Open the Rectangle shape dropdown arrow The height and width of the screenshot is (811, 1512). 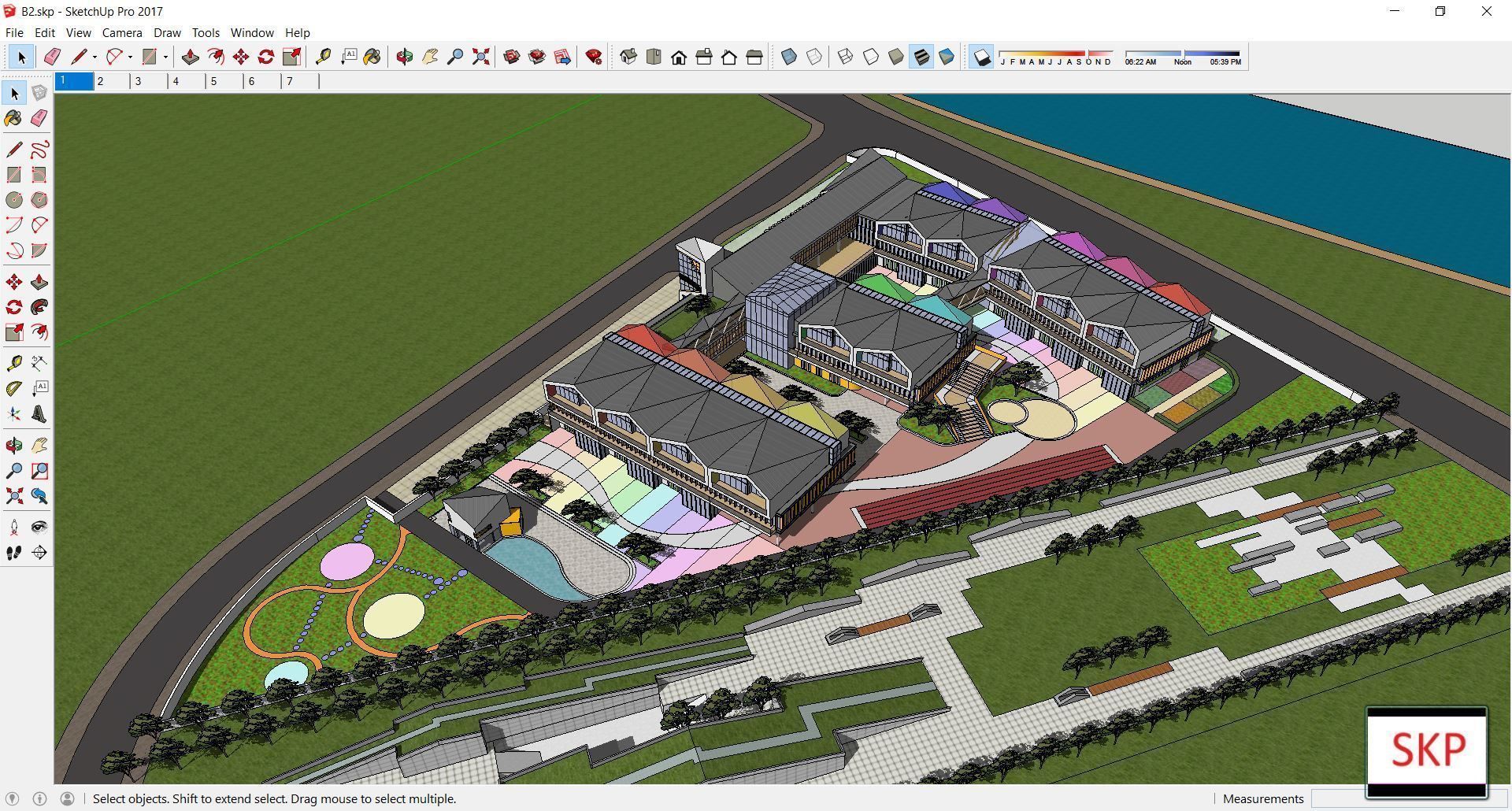coord(165,57)
